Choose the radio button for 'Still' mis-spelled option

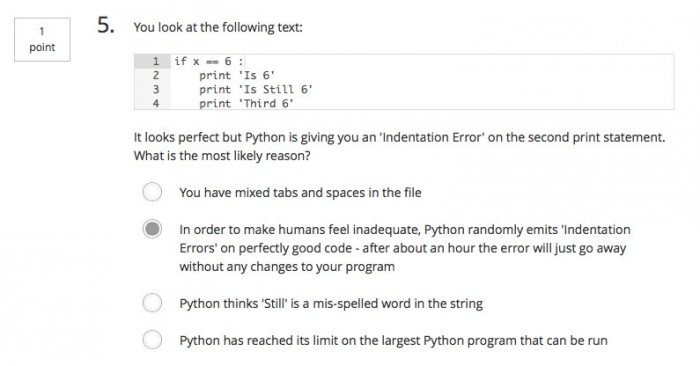152,303
